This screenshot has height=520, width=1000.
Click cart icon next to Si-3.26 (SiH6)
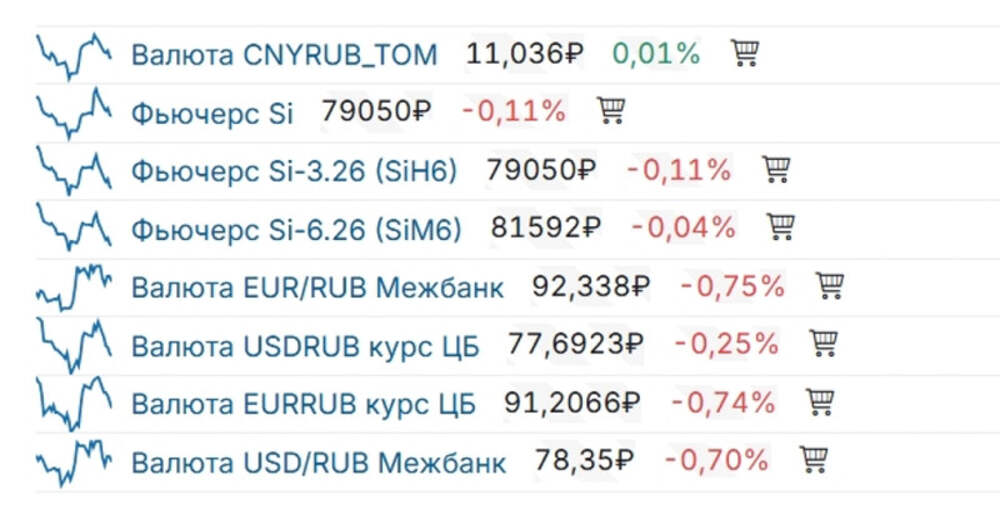(776, 170)
